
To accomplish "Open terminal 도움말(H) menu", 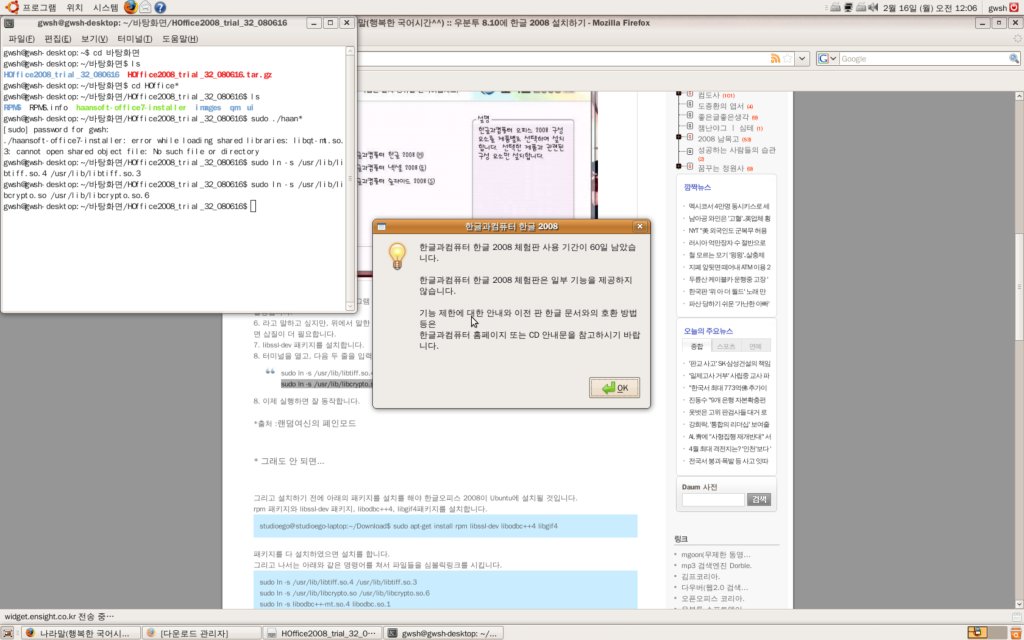I will tap(180, 39).
